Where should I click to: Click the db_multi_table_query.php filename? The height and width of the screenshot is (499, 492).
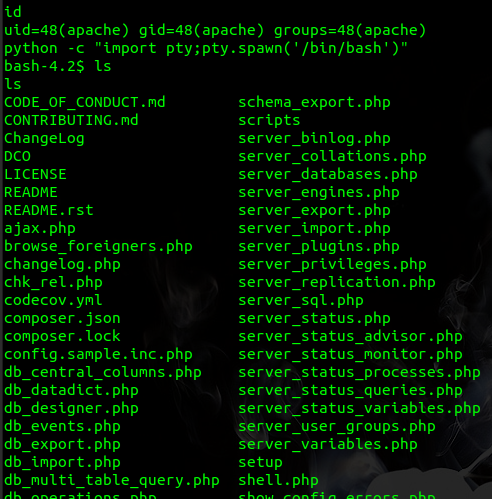[x=112, y=481]
